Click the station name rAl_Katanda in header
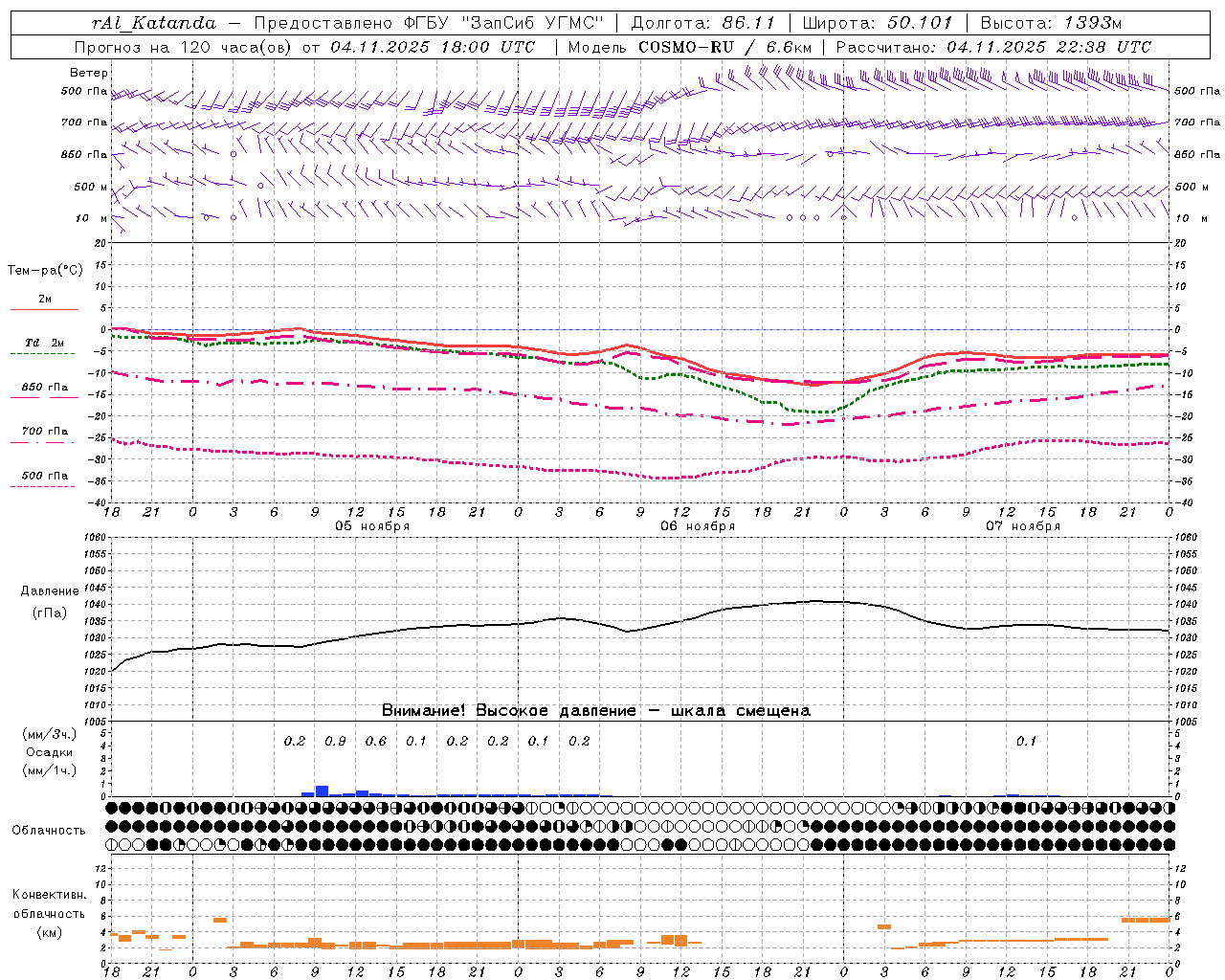The height and width of the screenshot is (980, 1225). 154,23
